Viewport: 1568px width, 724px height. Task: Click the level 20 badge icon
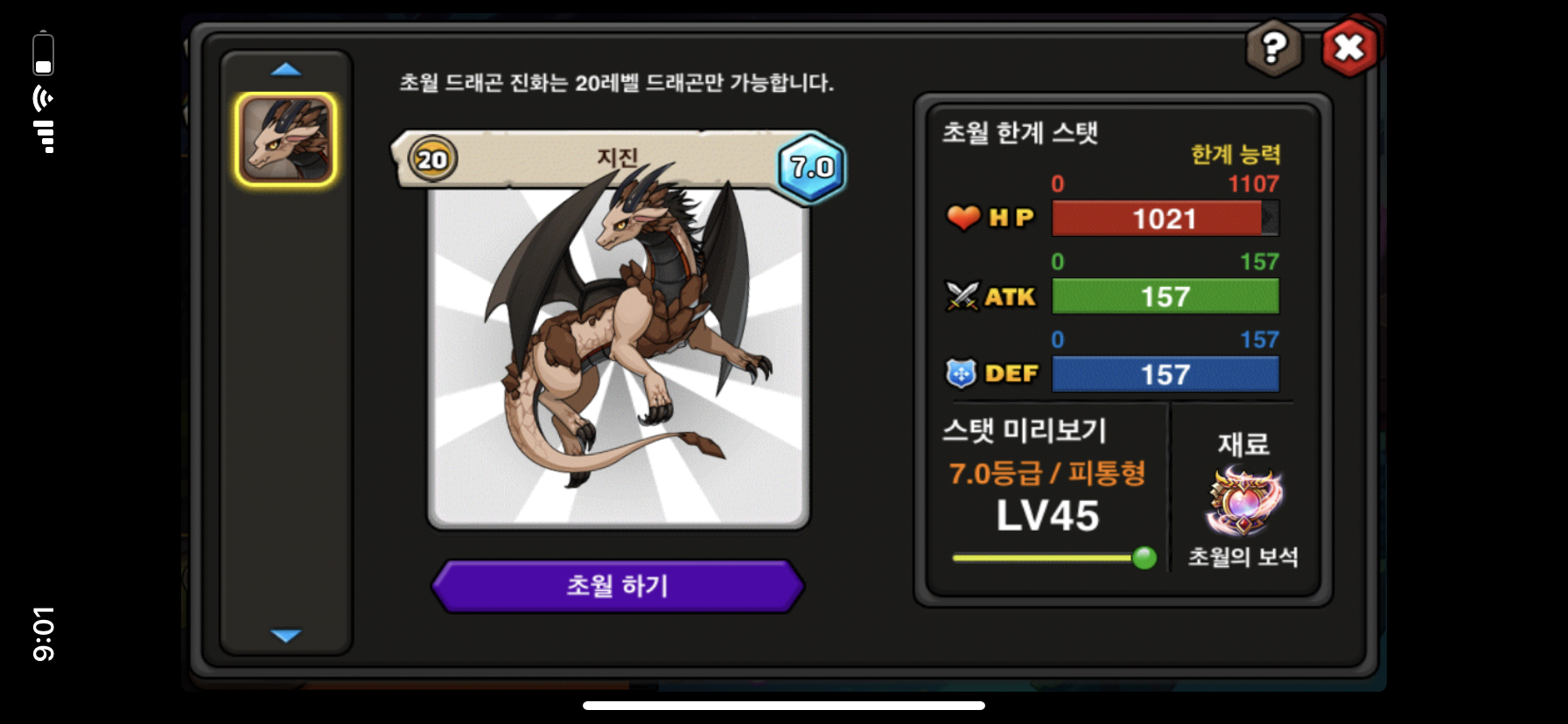[x=432, y=159]
